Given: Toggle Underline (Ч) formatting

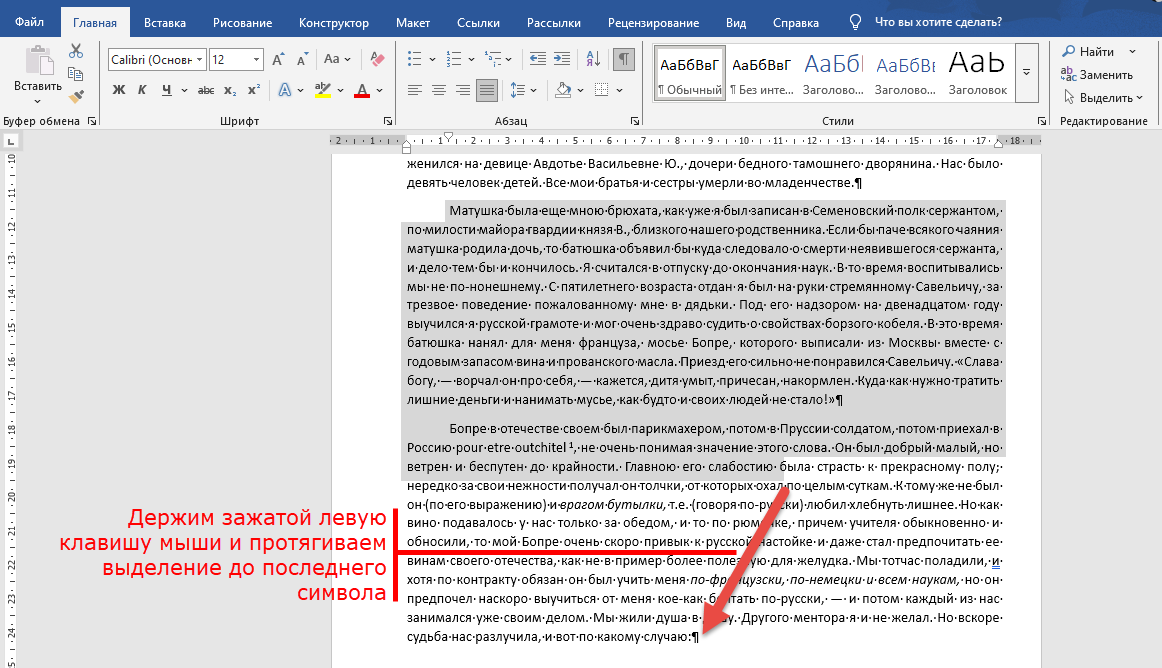Looking at the screenshot, I should point(166,90).
